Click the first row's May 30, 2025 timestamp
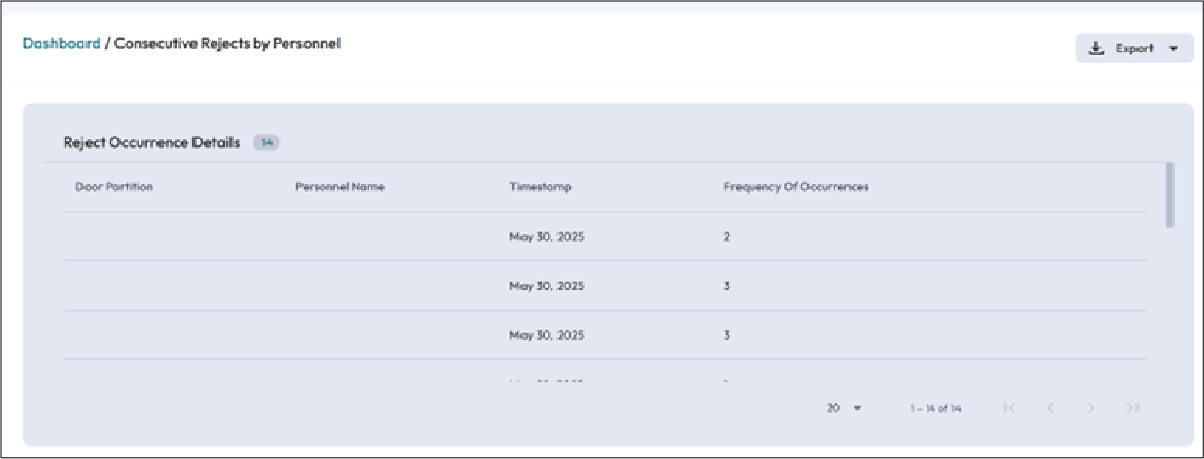 pos(546,237)
